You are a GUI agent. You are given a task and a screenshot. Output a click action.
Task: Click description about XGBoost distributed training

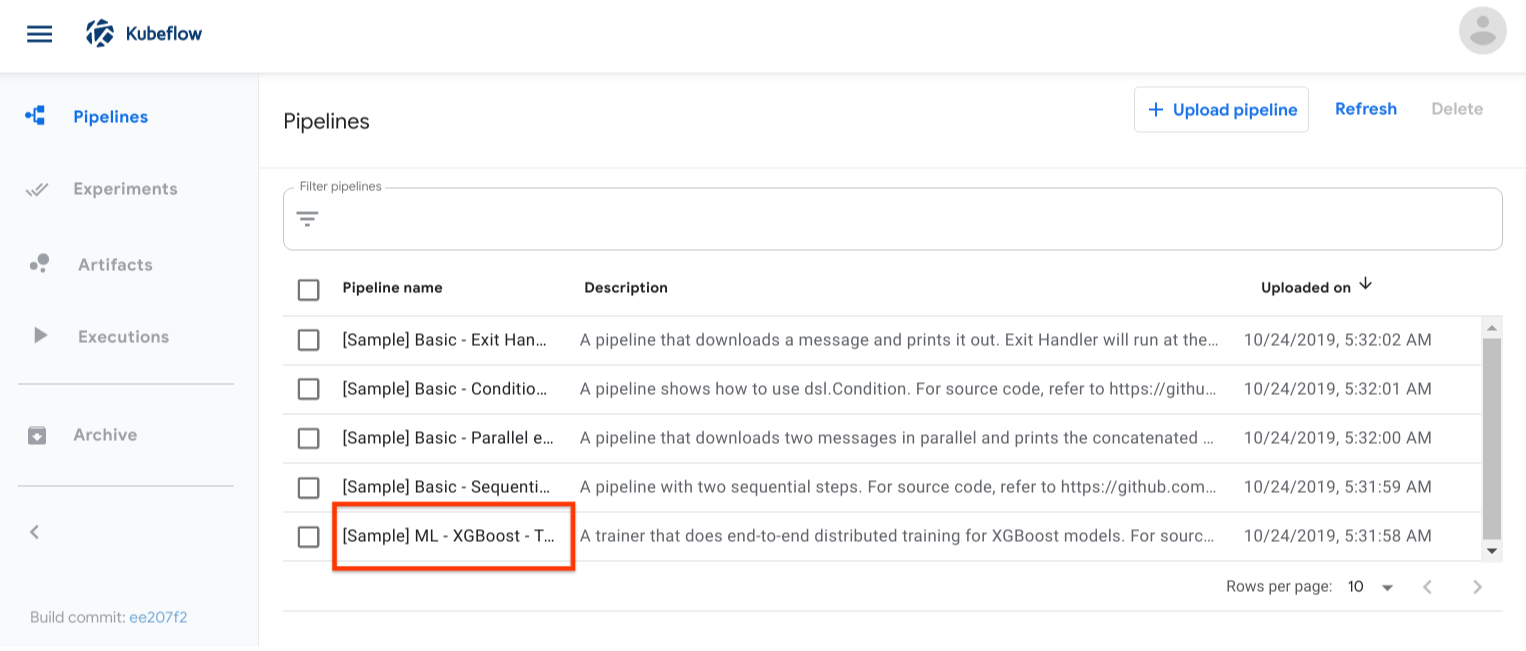point(899,536)
